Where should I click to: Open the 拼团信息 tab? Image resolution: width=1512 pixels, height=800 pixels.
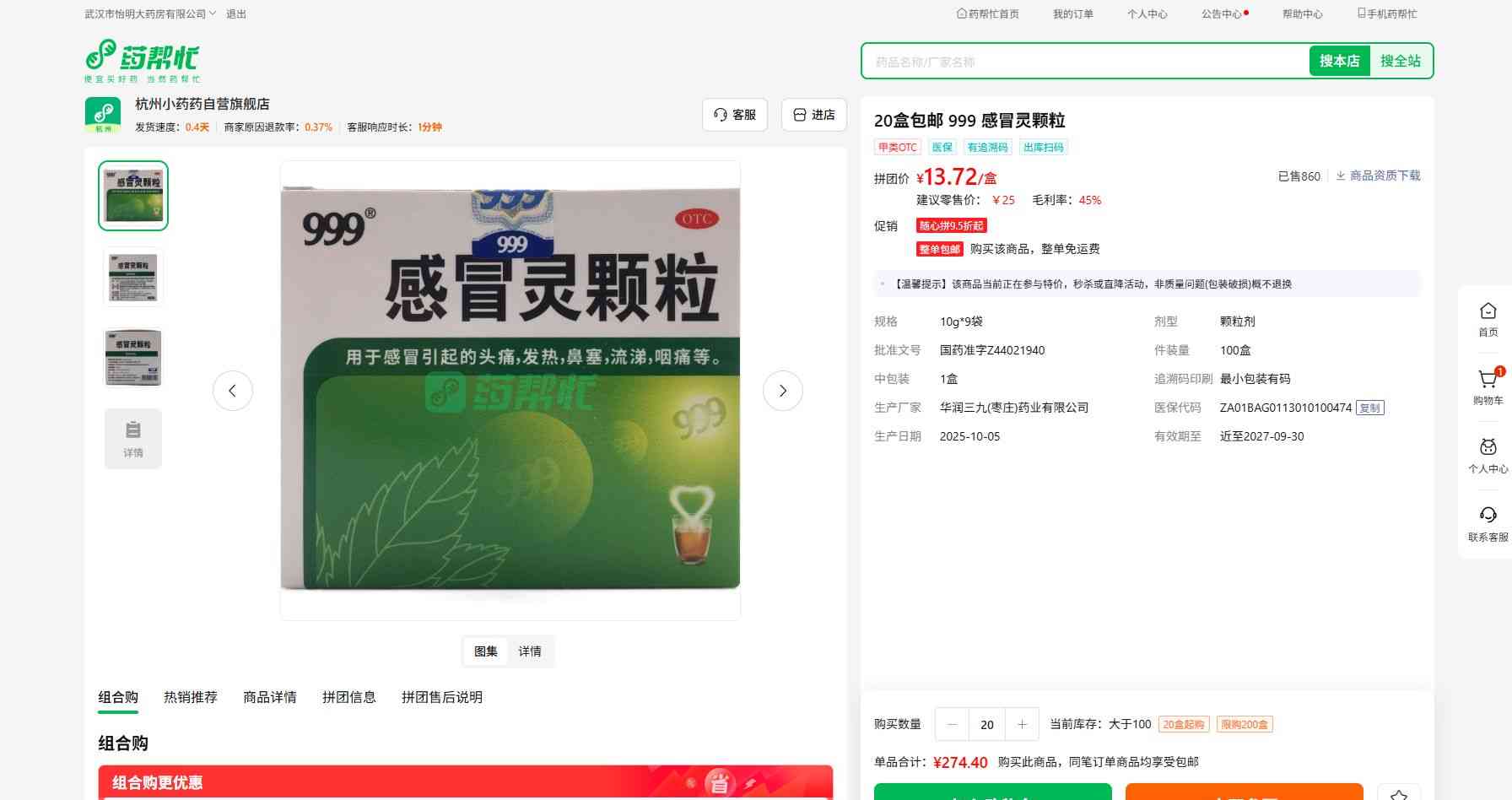point(348,697)
